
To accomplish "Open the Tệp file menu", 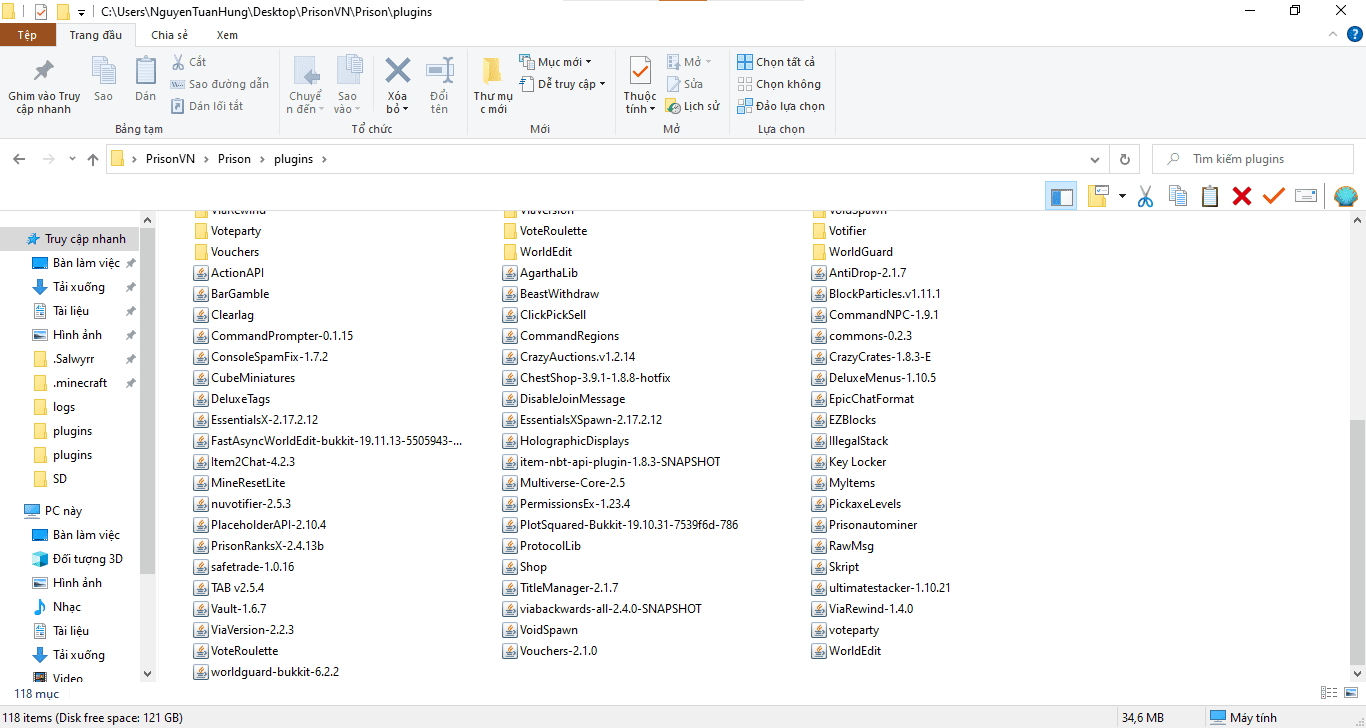I will [27, 35].
